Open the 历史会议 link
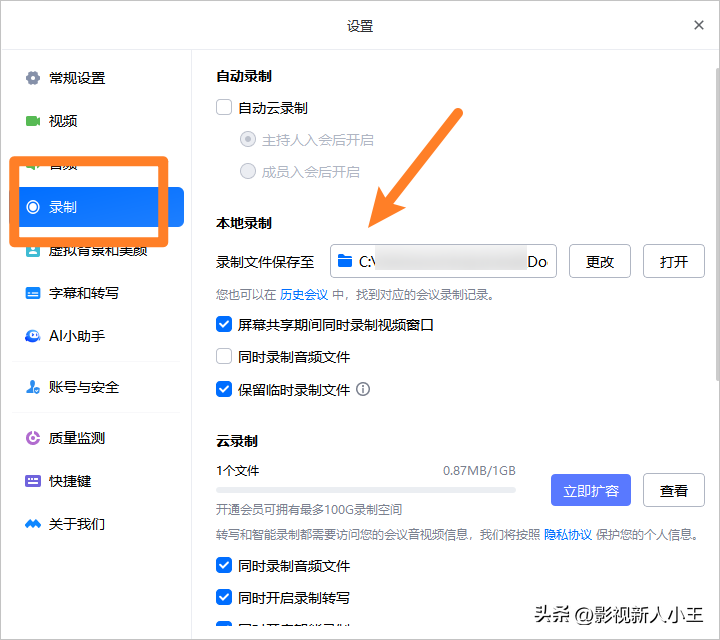This screenshot has width=720, height=640. coord(304,295)
